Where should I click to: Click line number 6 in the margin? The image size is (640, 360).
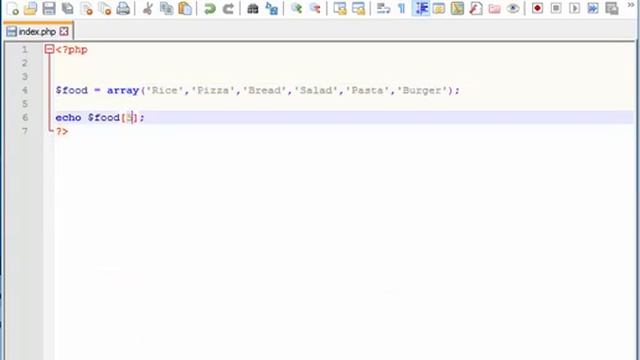(x=24, y=118)
